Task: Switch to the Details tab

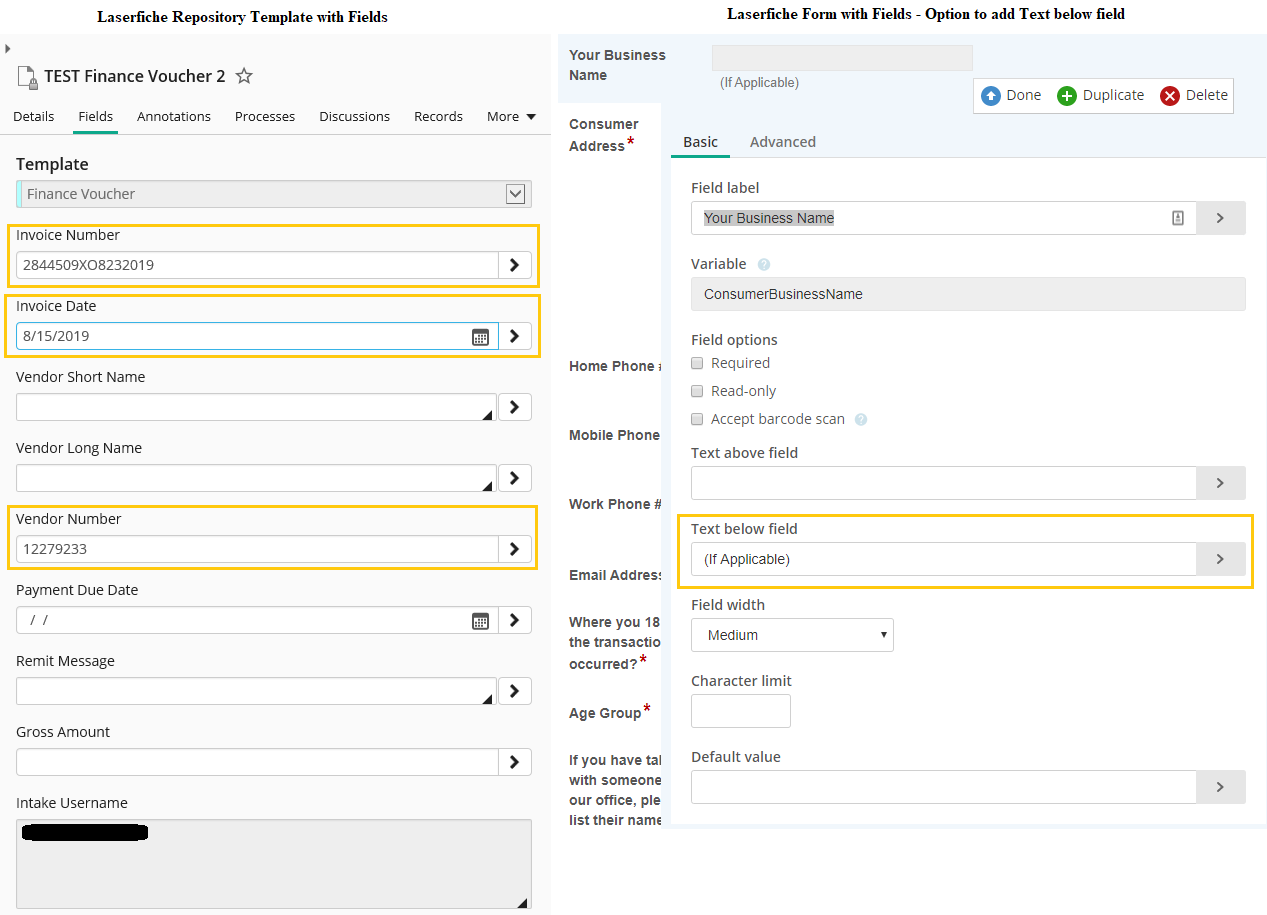Action: 34,116
